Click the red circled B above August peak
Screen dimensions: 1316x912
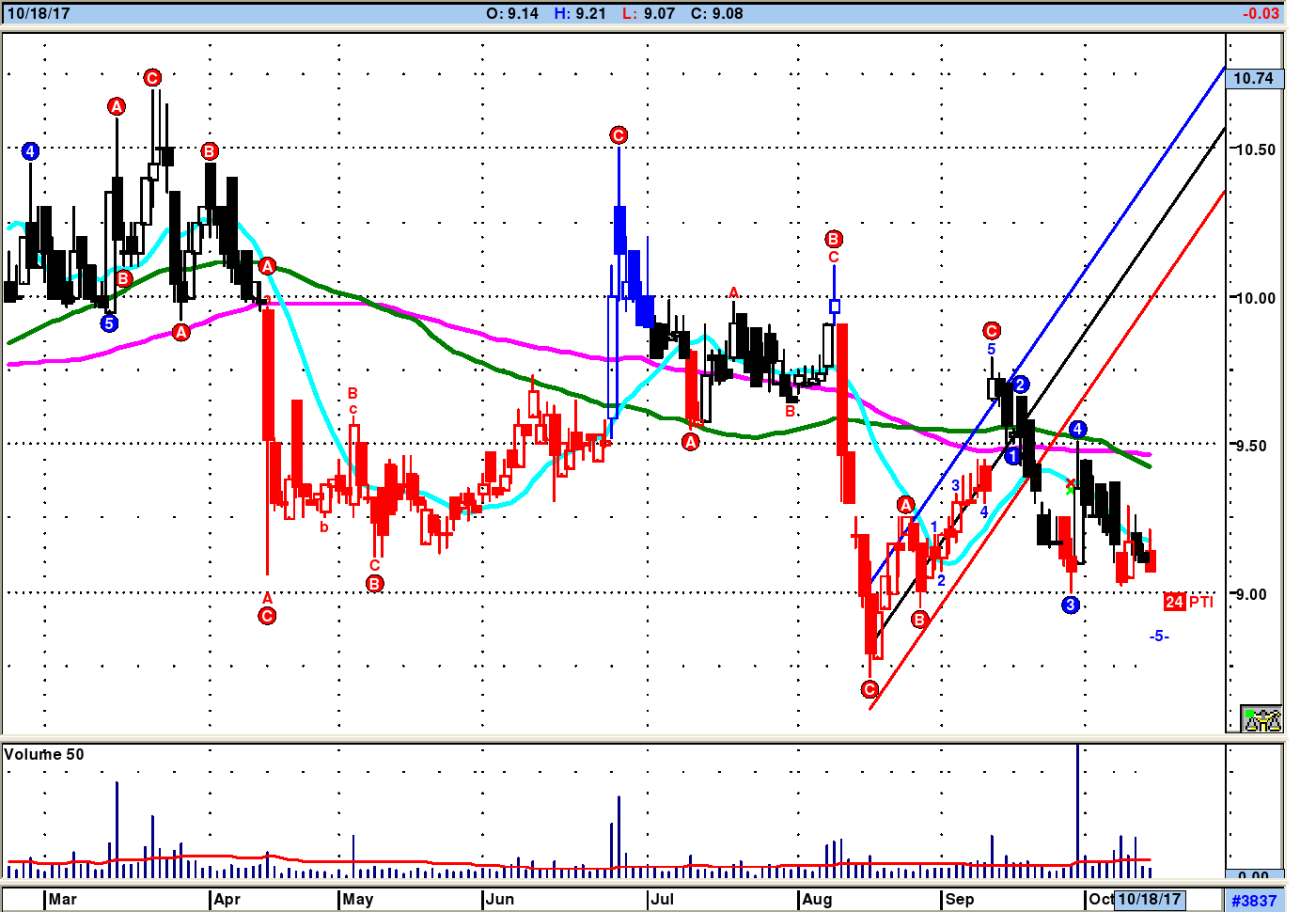pyautogui.click(x=834, y=238)
